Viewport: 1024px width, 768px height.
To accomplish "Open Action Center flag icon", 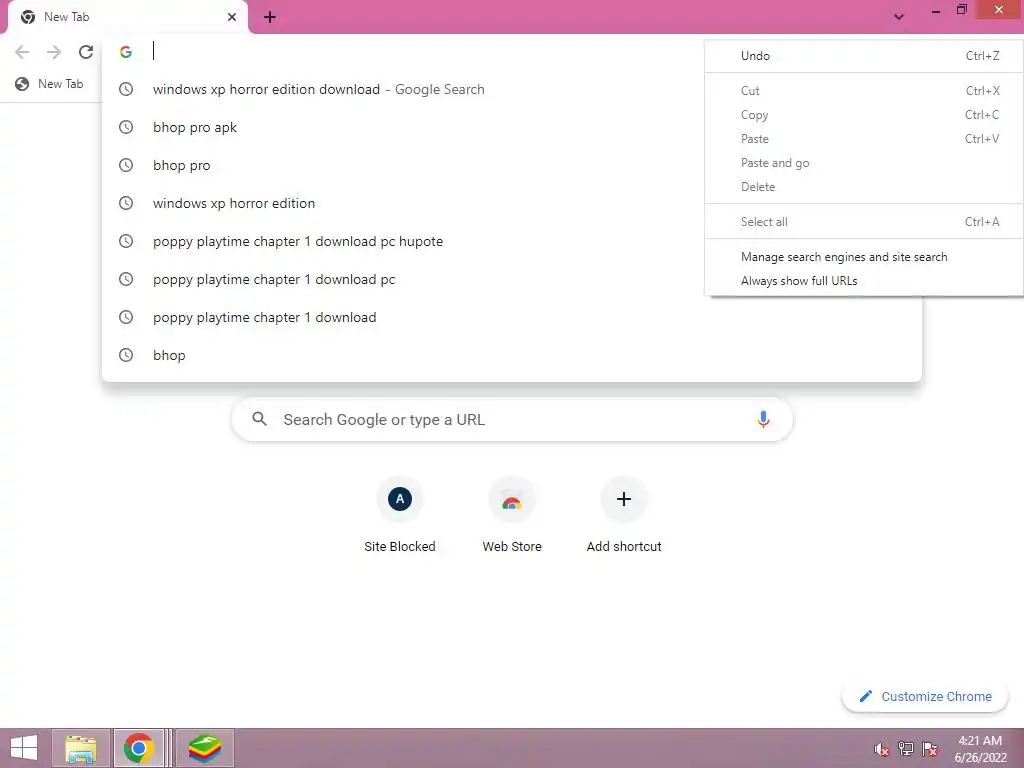I will tap(930, 748).
